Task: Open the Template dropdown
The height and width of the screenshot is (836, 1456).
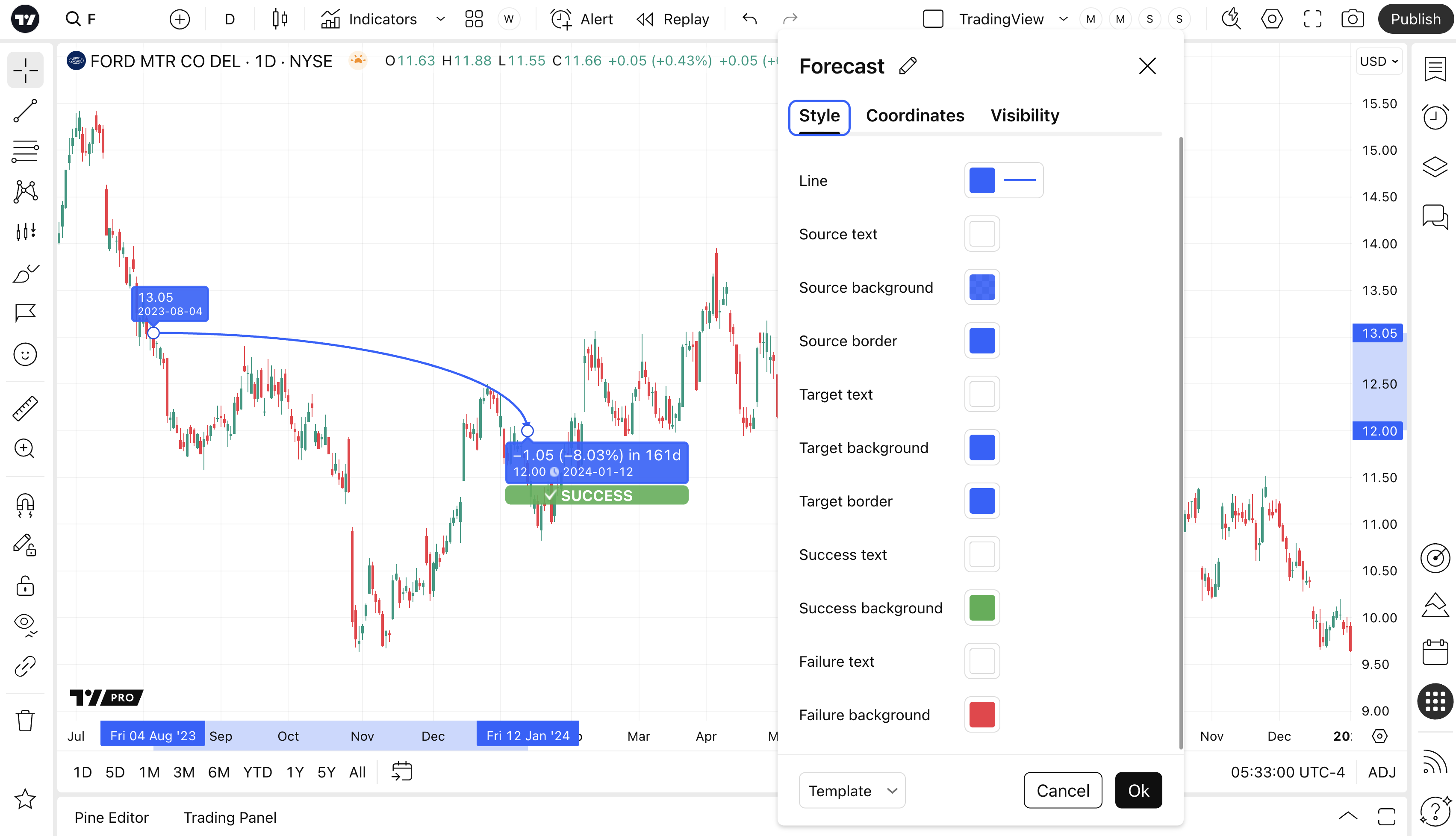Action: coord(852,791)
